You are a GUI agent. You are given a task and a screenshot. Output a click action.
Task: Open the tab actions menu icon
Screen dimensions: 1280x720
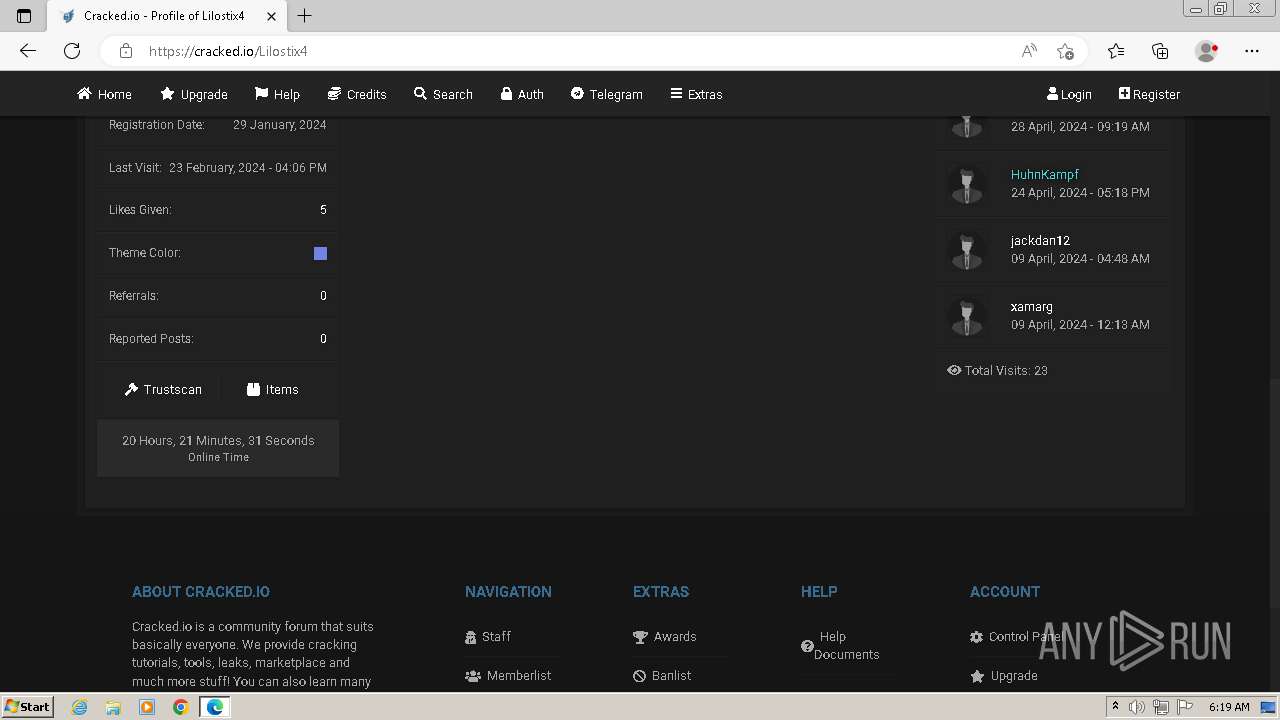click(24, 16)
